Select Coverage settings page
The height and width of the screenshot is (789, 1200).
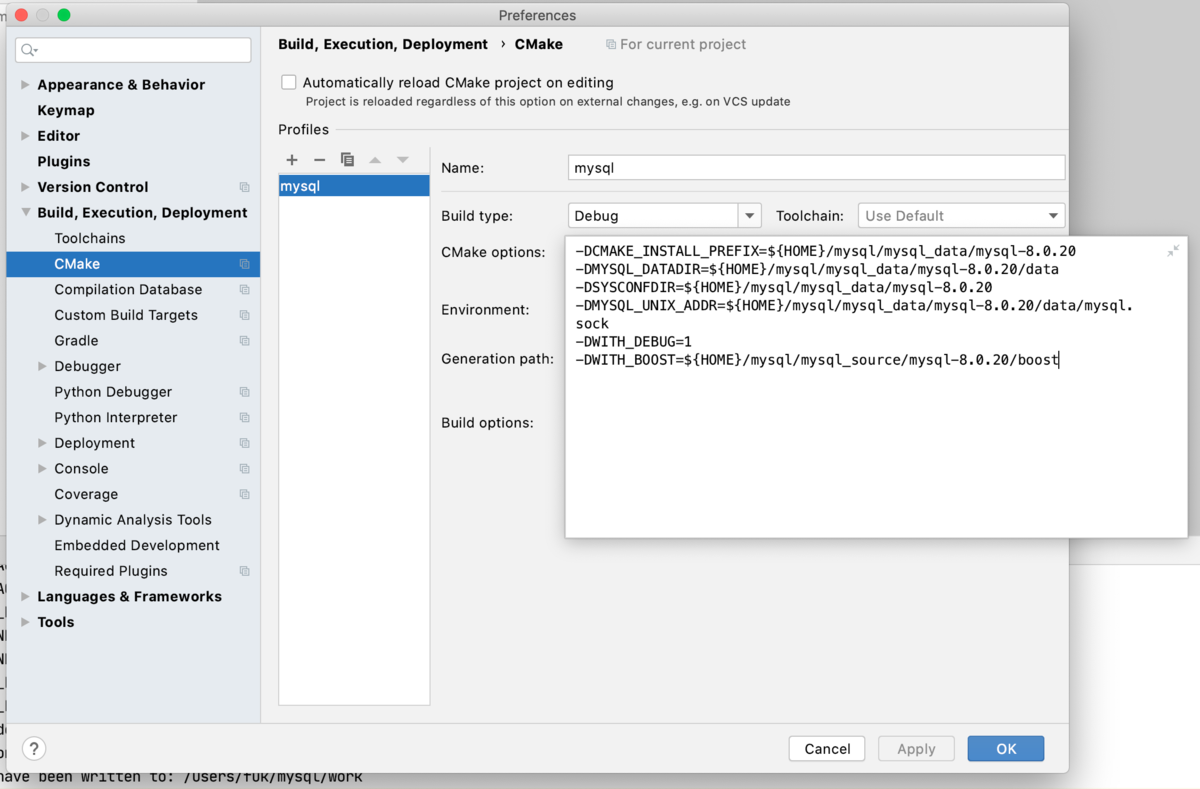[86, 494]
